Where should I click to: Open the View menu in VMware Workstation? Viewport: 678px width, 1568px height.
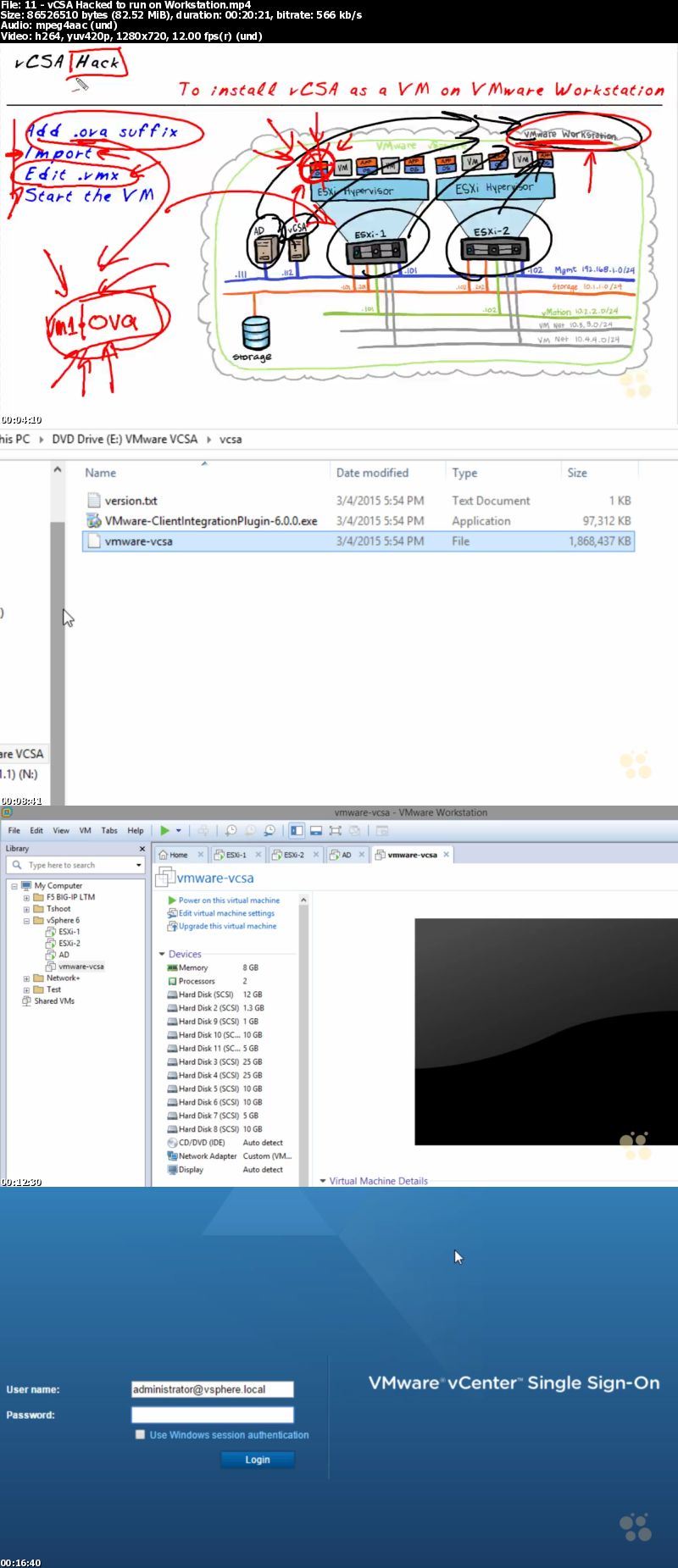tap(61, 830)
